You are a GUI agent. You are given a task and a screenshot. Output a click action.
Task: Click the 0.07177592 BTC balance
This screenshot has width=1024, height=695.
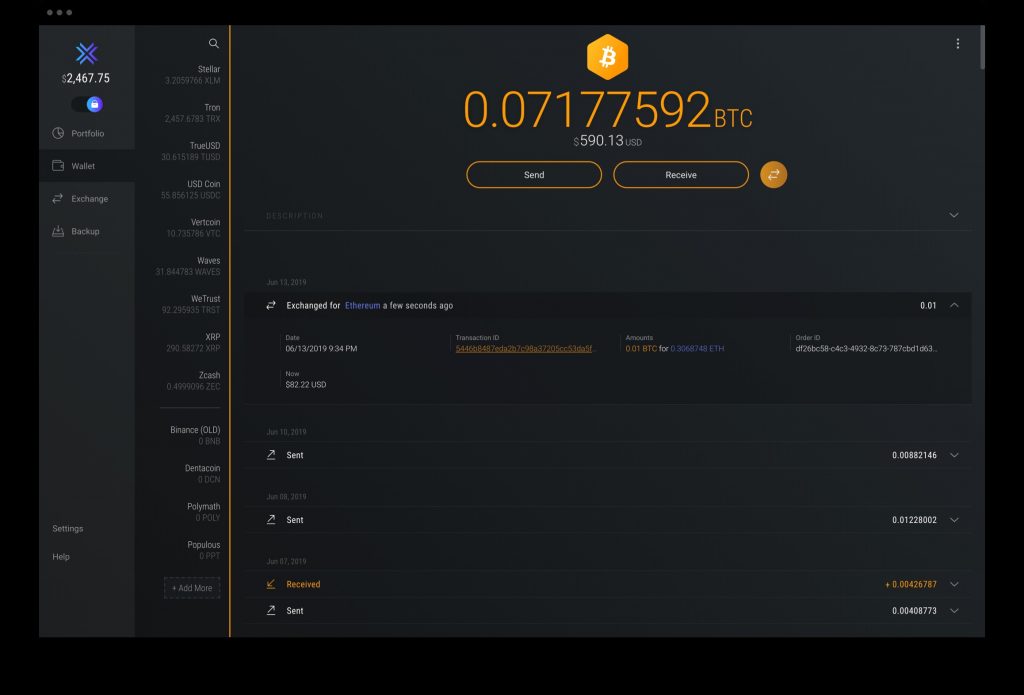(x=607, y=110)
